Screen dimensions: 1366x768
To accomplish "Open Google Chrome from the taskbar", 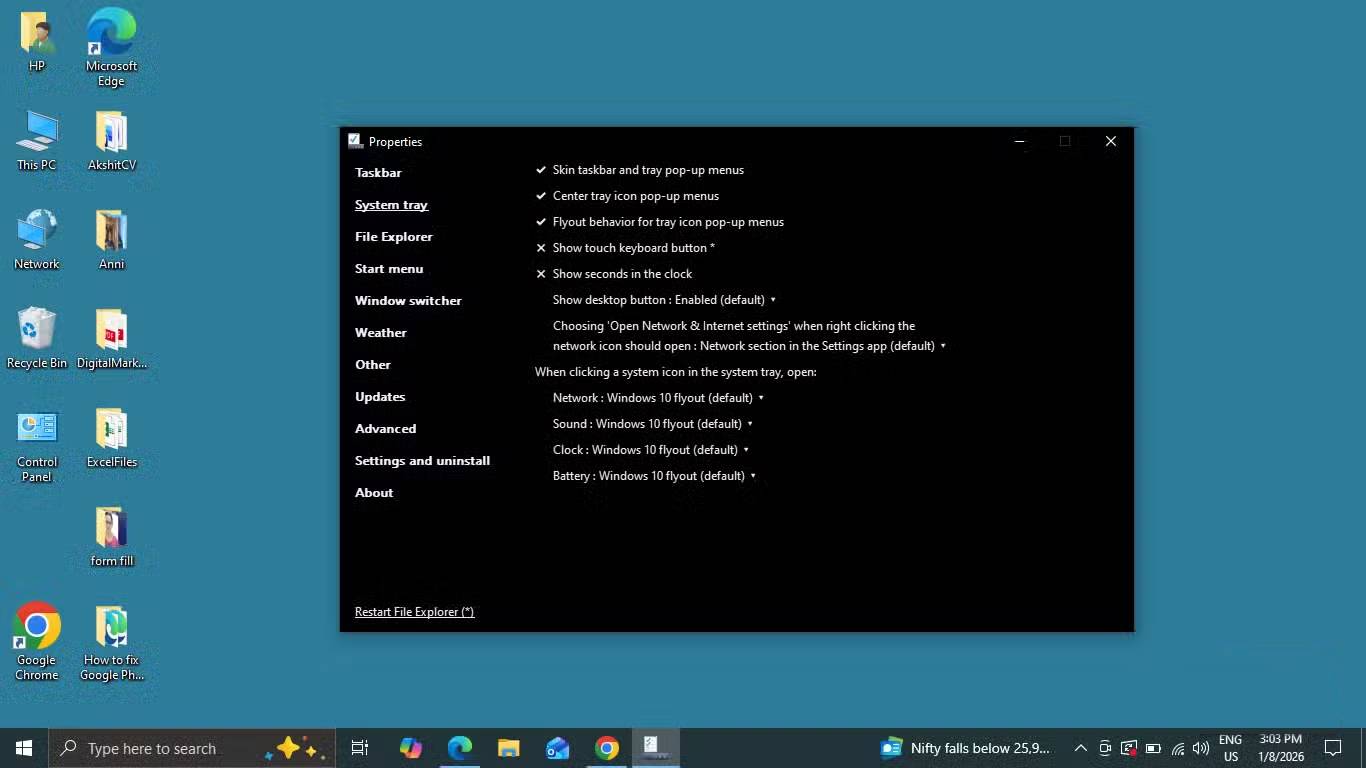I will [606, 748].
